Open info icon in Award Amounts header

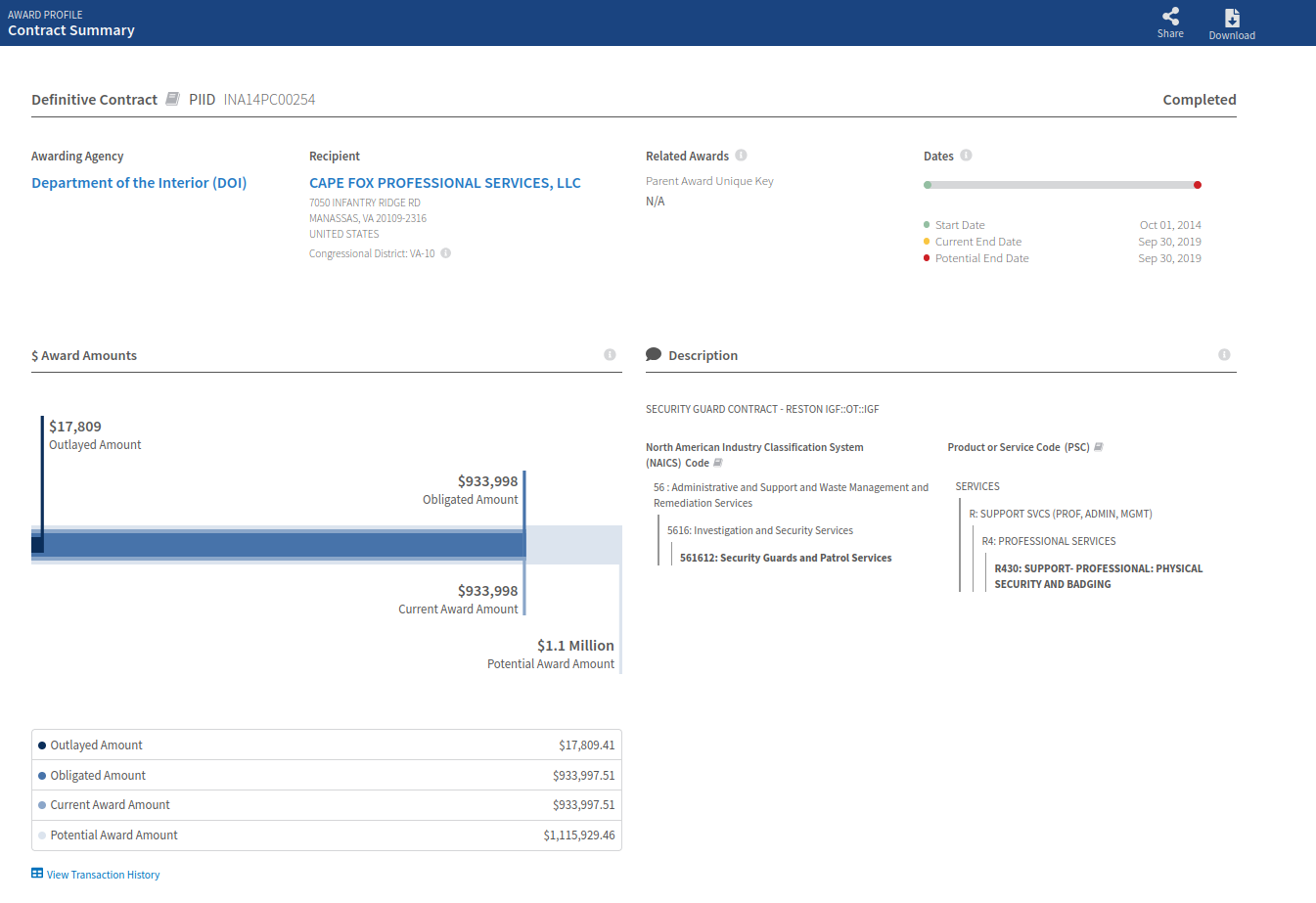(x=610, y=355)
